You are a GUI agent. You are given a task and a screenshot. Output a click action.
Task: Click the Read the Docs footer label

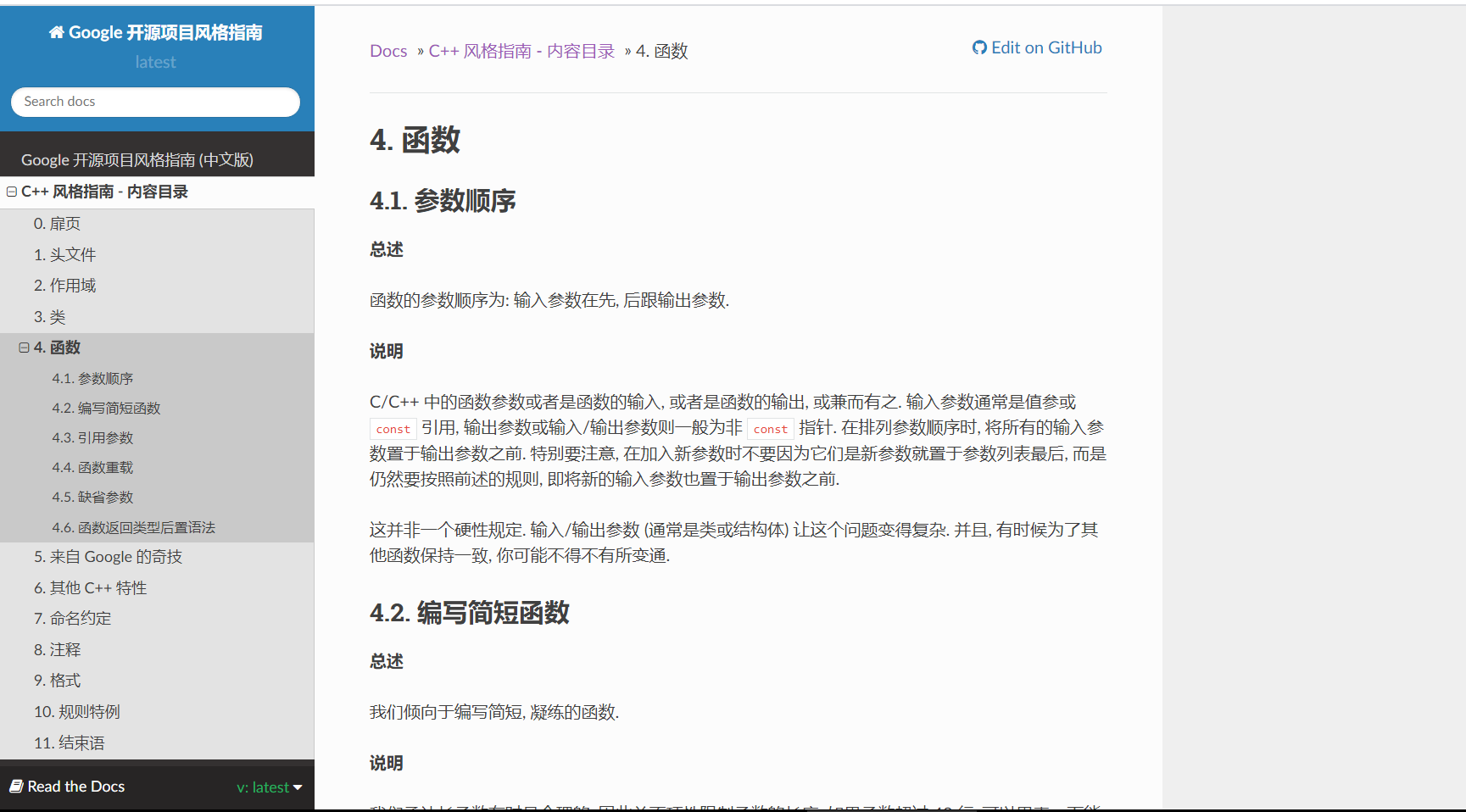click(75, 787)
